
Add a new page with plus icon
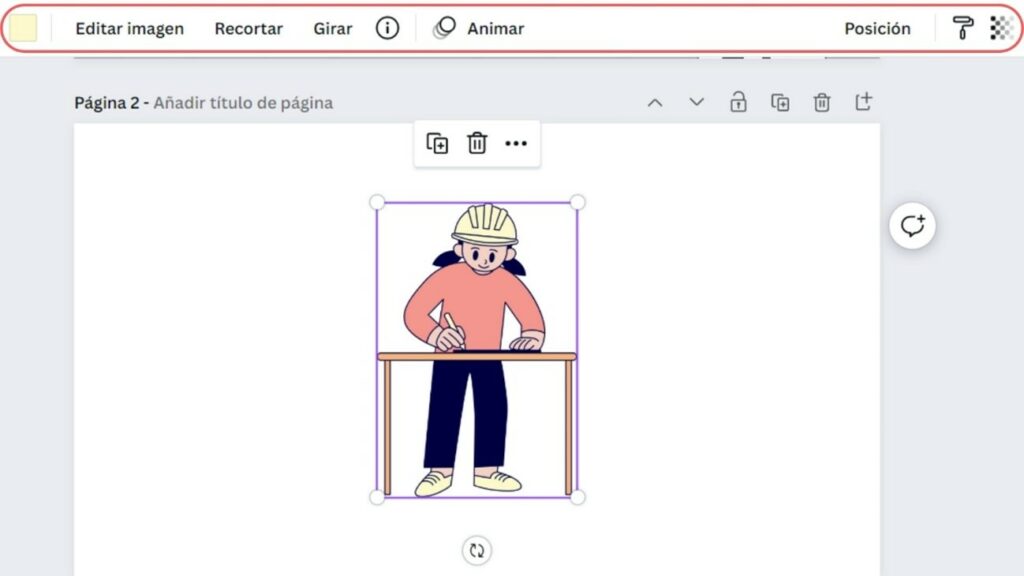[x=863, y=102]
